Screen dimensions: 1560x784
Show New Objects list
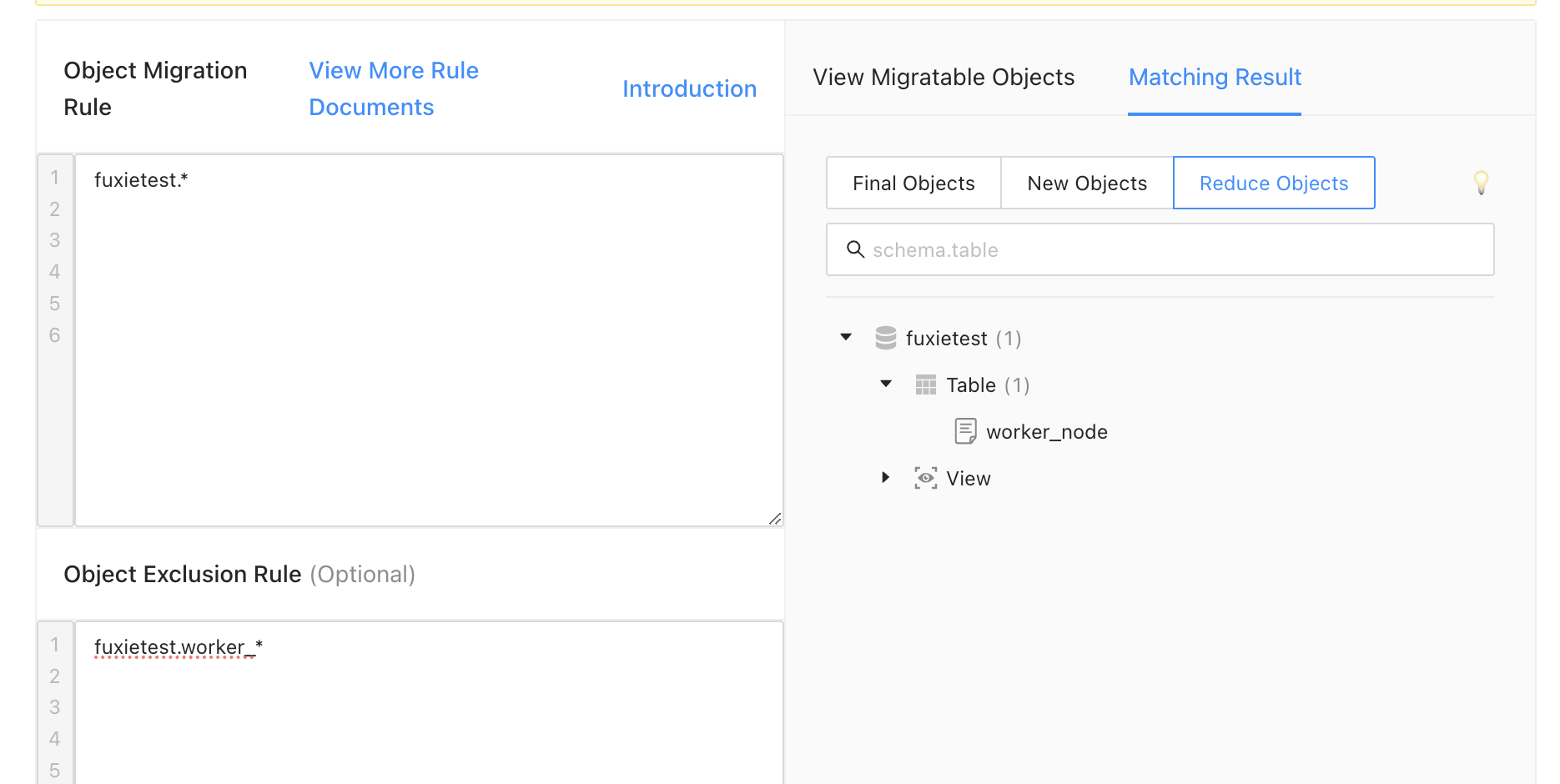click(1087, 183)
